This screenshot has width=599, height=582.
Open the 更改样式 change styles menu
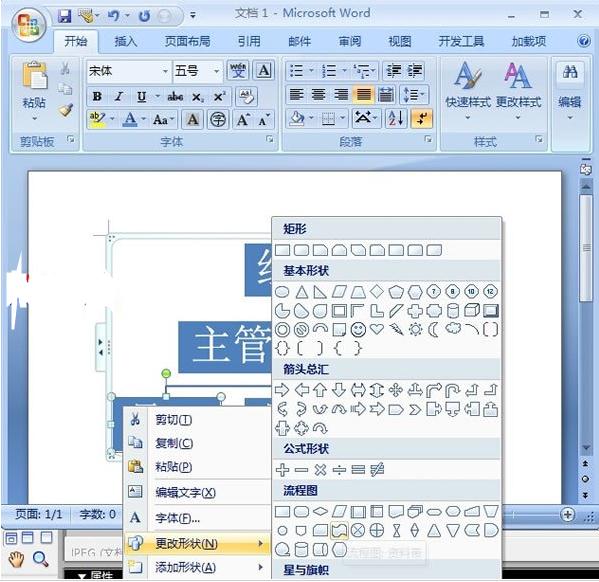(518, 91)
